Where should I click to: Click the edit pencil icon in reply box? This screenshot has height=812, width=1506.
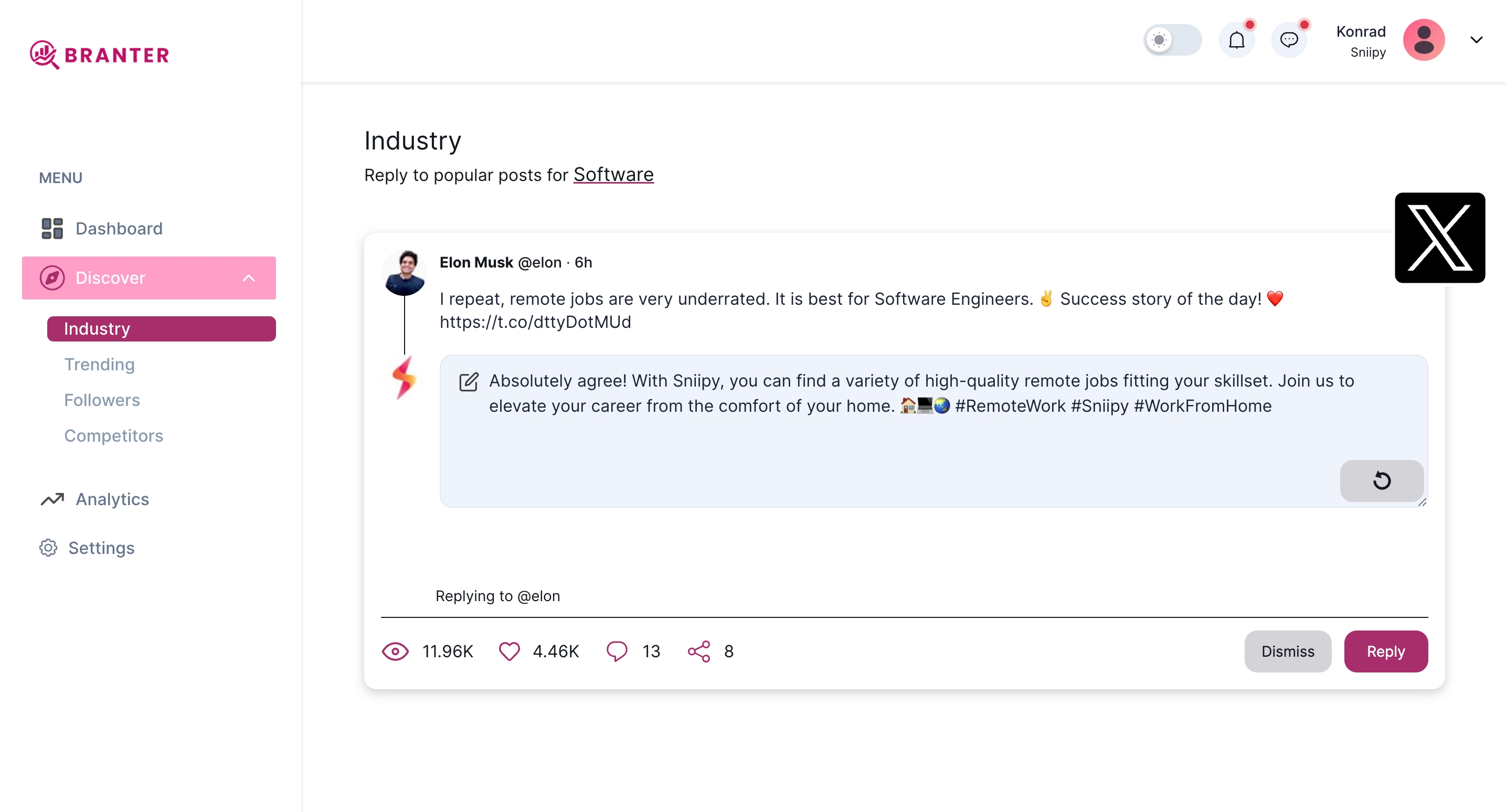click(468, 382)
